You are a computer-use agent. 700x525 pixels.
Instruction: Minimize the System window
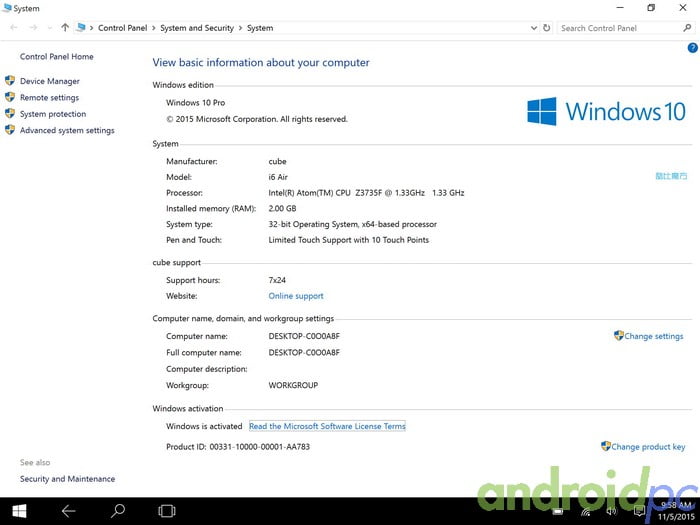620,8
